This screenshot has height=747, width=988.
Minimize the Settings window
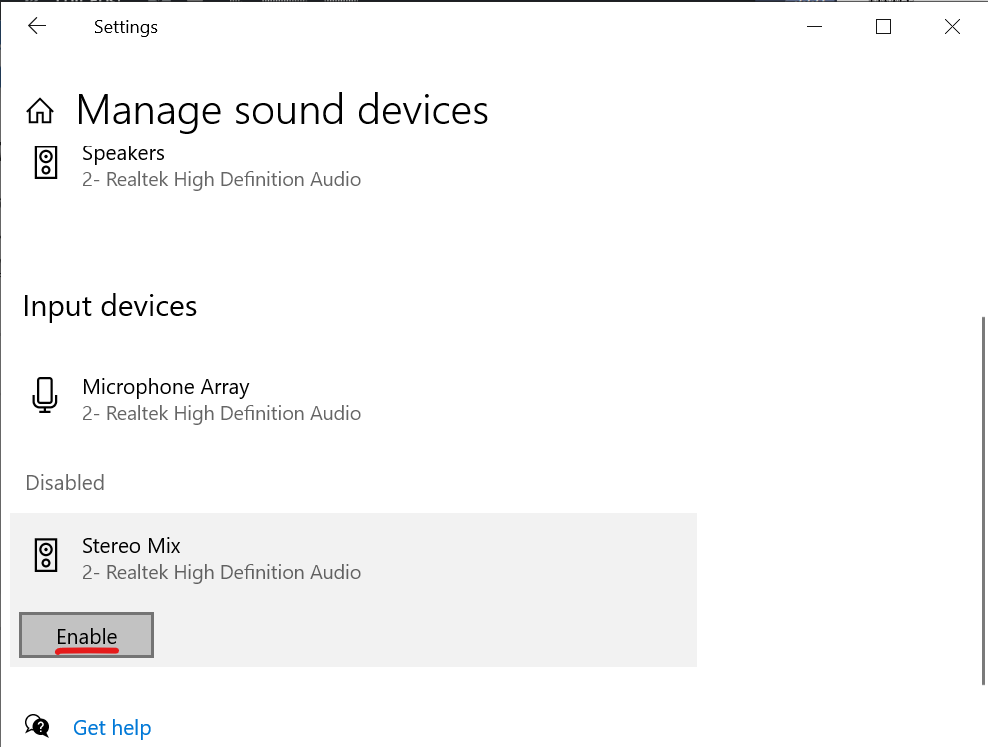tap(814, 27)
